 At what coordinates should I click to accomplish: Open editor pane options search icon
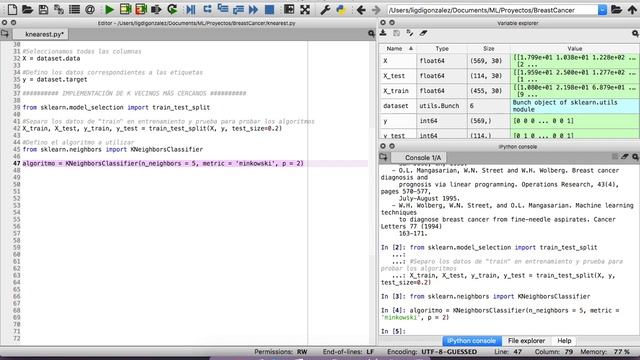(371, 34)
